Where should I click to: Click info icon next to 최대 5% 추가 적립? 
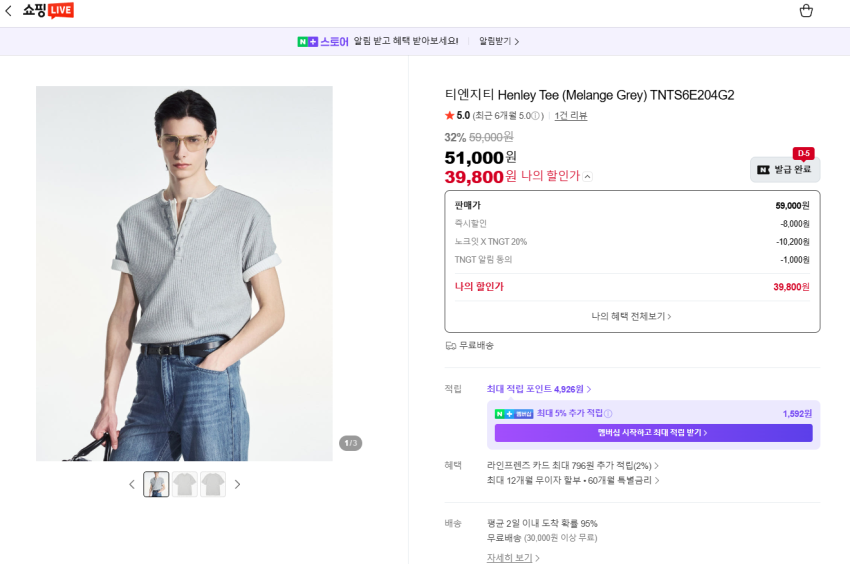(608, 414)
